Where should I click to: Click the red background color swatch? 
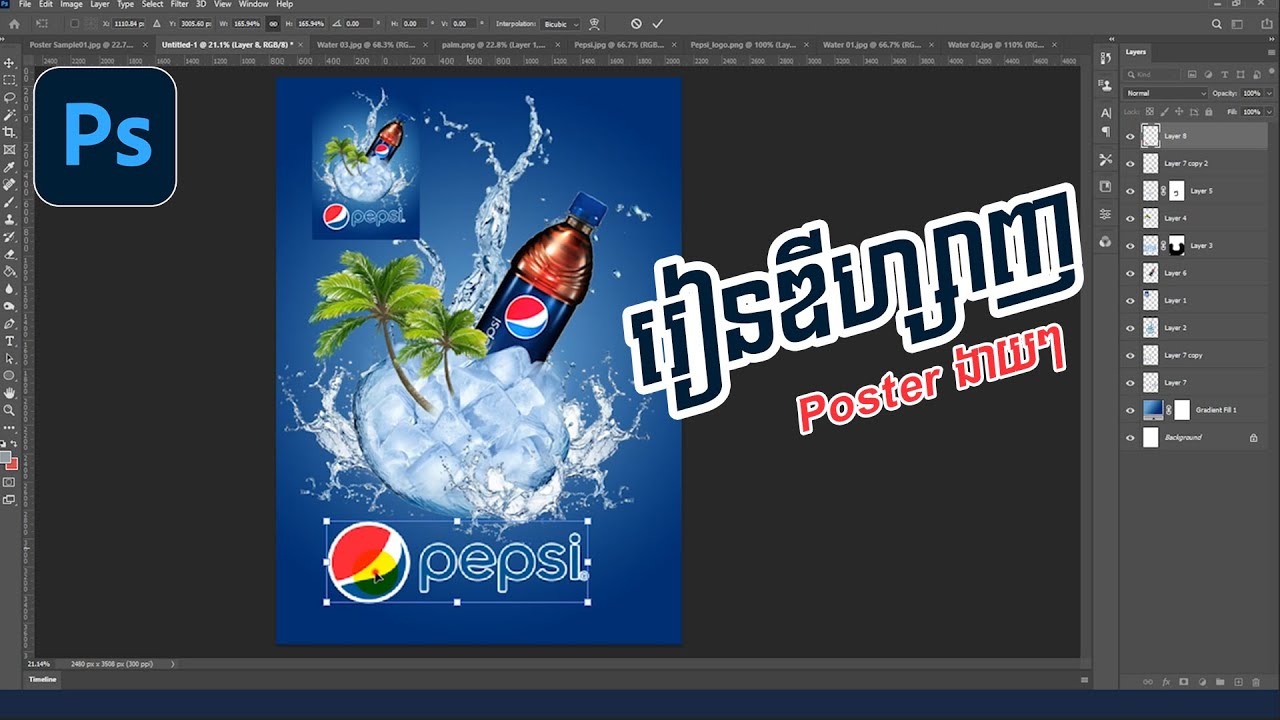(x=12, y=464)
